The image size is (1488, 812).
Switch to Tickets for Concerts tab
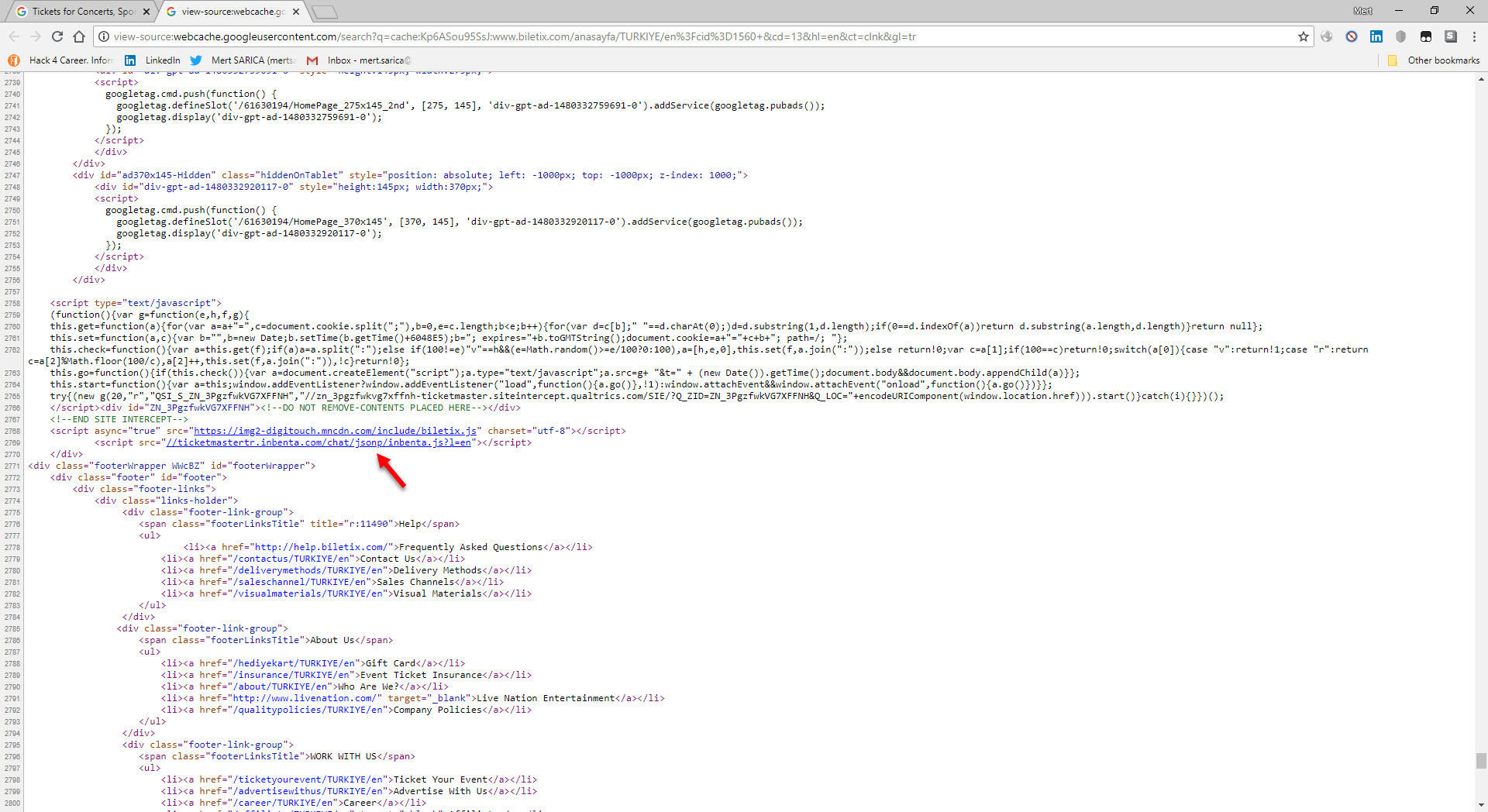click(x=83, y=12)
